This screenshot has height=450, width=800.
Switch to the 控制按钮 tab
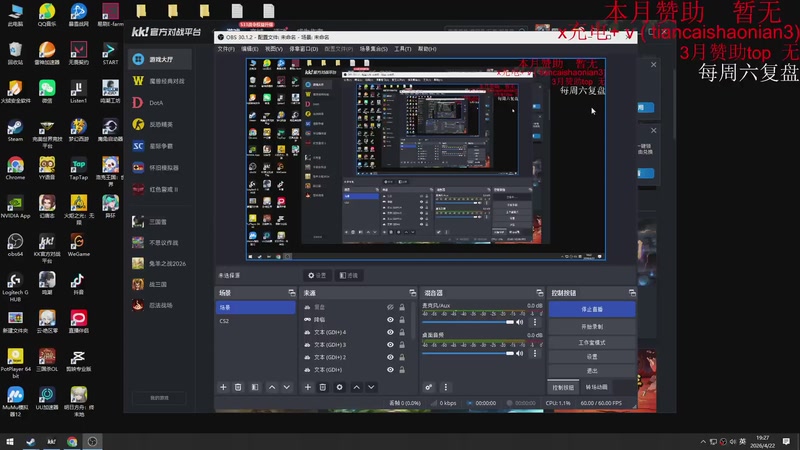click(x=563, y=387)
